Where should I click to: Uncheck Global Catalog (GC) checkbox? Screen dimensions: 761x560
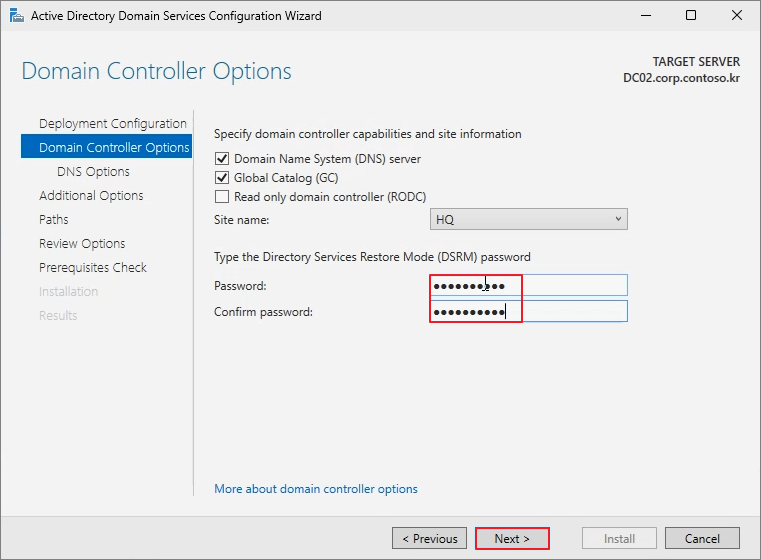pos(222,178)
